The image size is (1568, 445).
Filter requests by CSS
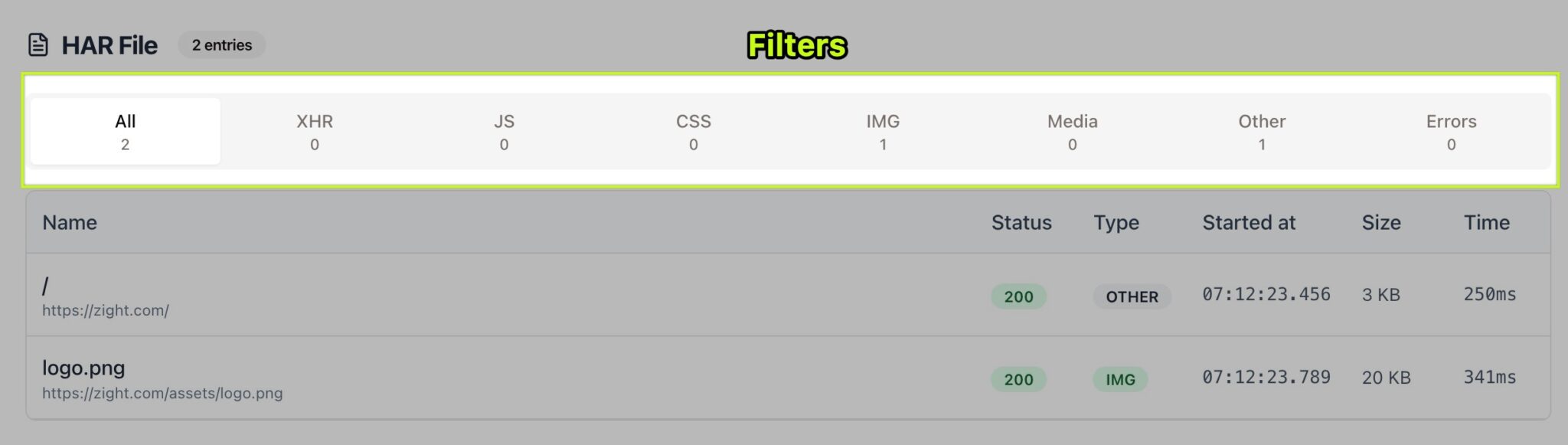click(693, 130)
